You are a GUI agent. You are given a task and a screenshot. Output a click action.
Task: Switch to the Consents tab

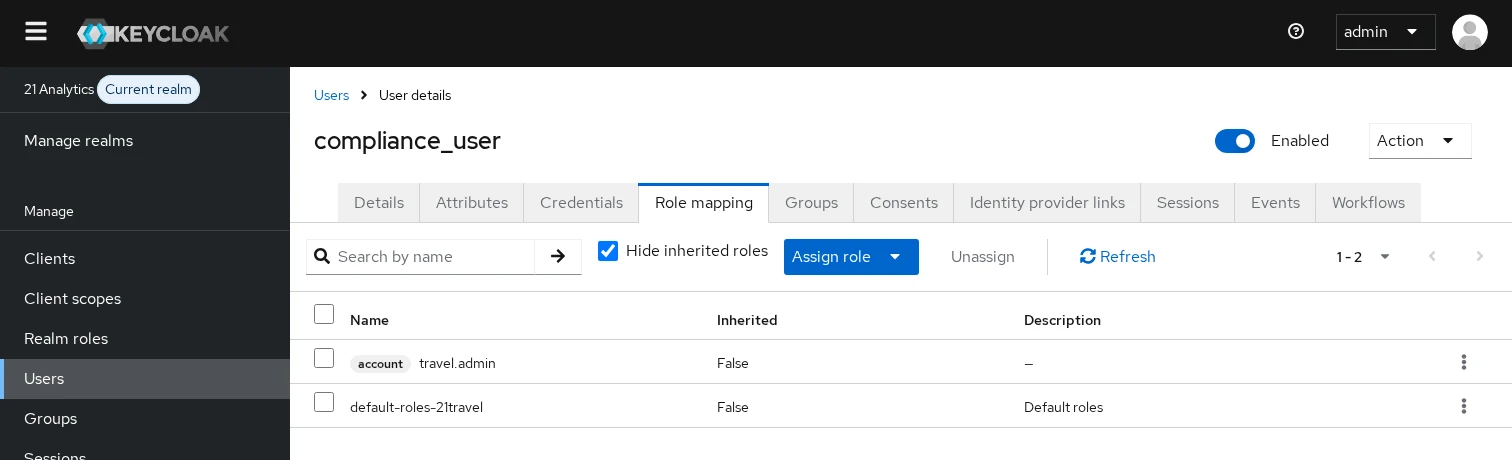pyautogui.click(x=904, y=203)
